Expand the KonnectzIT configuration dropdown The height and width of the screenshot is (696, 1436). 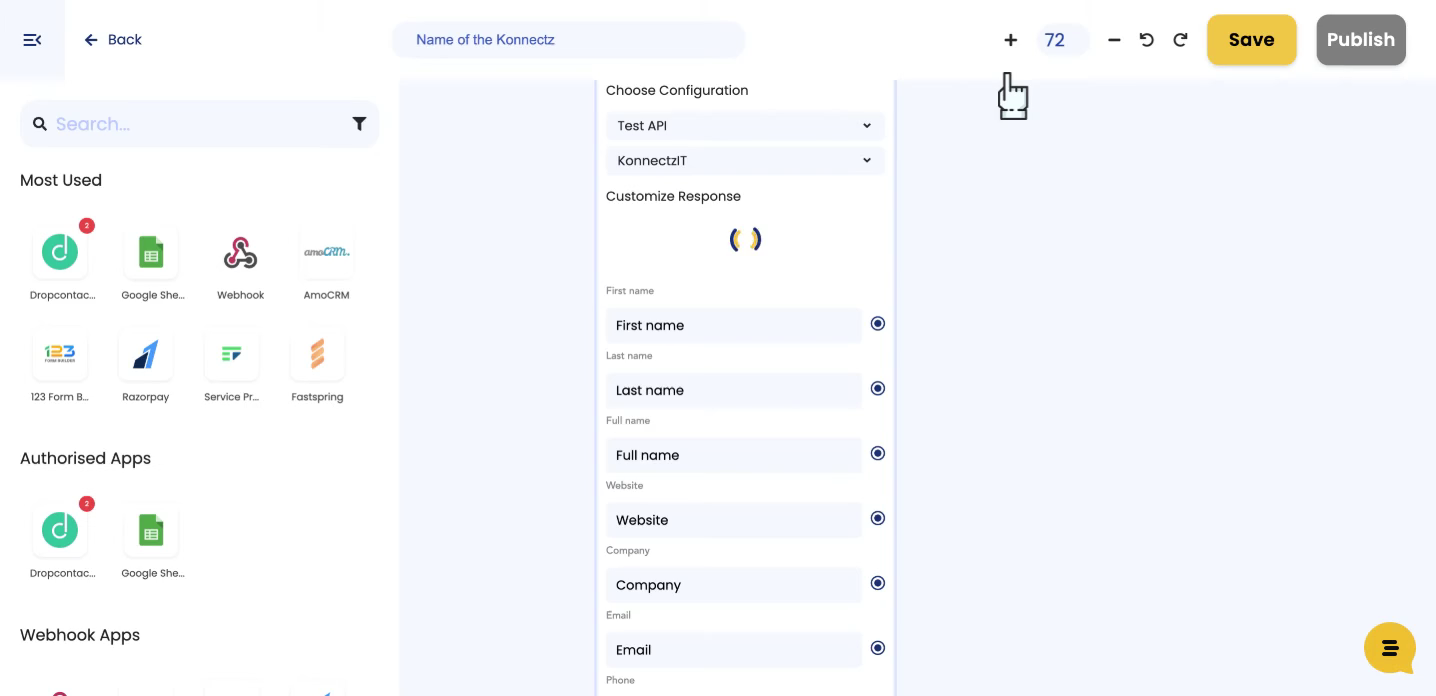pos(745,161)
